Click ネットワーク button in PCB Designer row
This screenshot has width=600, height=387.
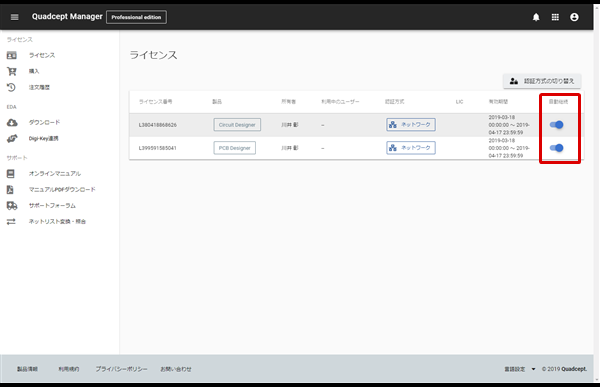click(411, 148)
